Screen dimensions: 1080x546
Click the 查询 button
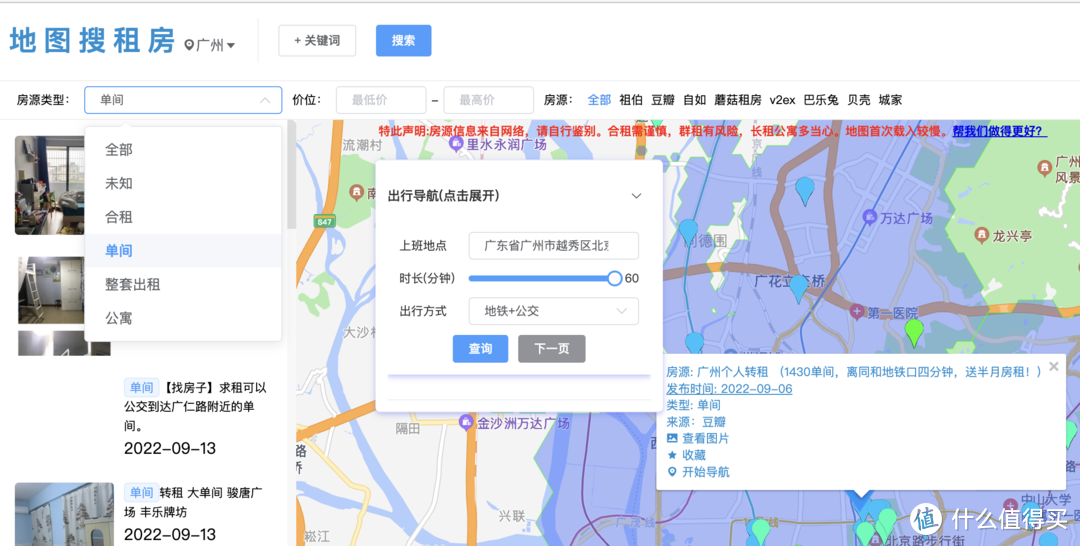(480, 349)
